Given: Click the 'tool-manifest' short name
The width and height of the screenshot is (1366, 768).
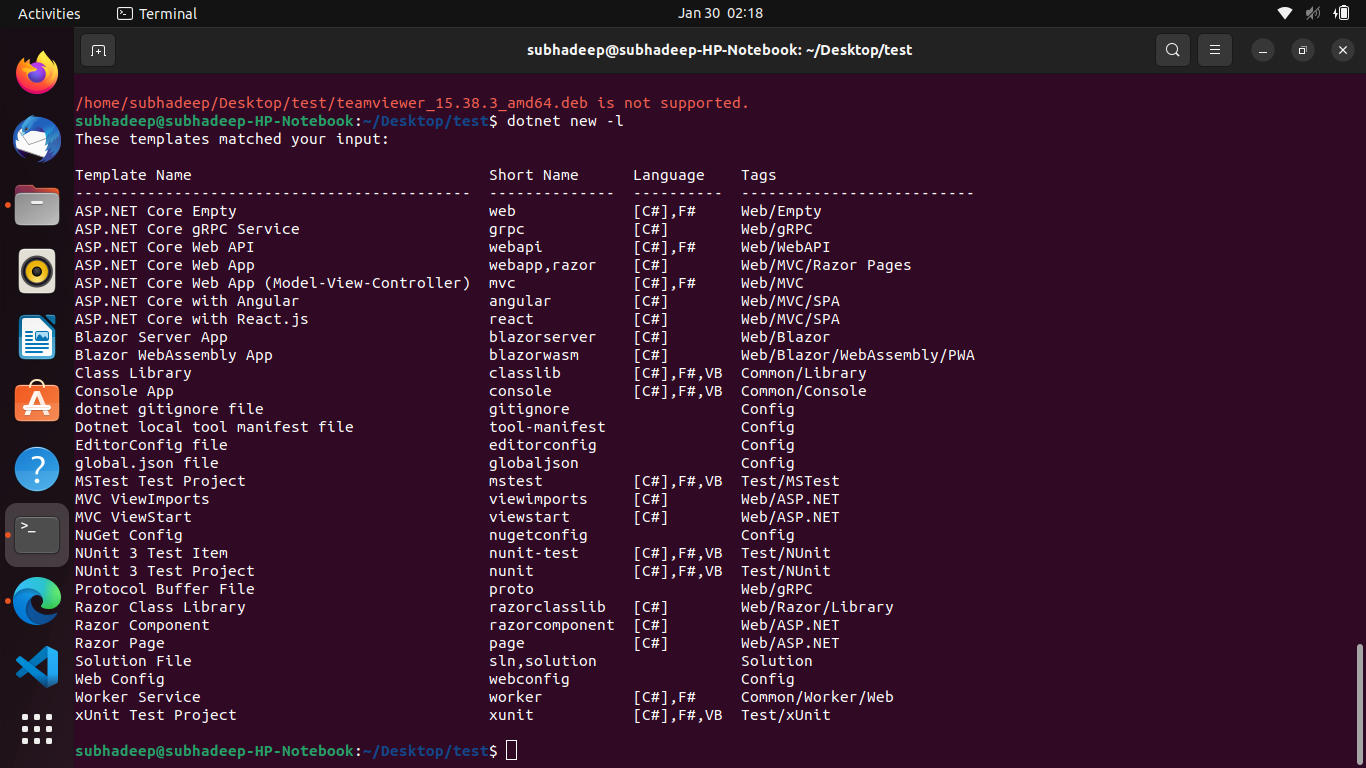Looking at the screenshot, I should [547, 427].
